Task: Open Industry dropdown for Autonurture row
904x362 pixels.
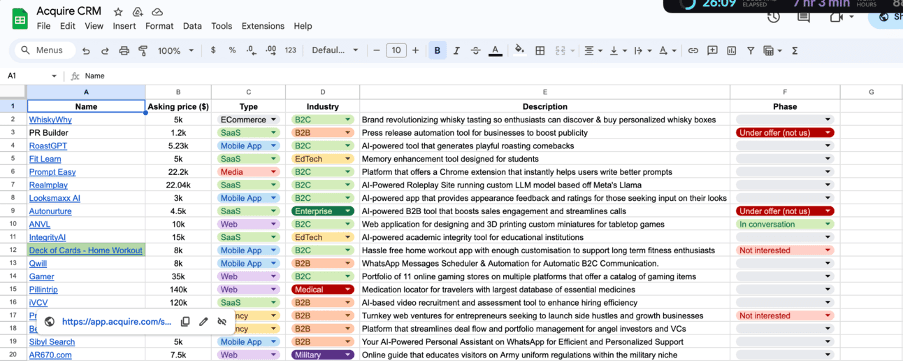Action: click(322, 211)
